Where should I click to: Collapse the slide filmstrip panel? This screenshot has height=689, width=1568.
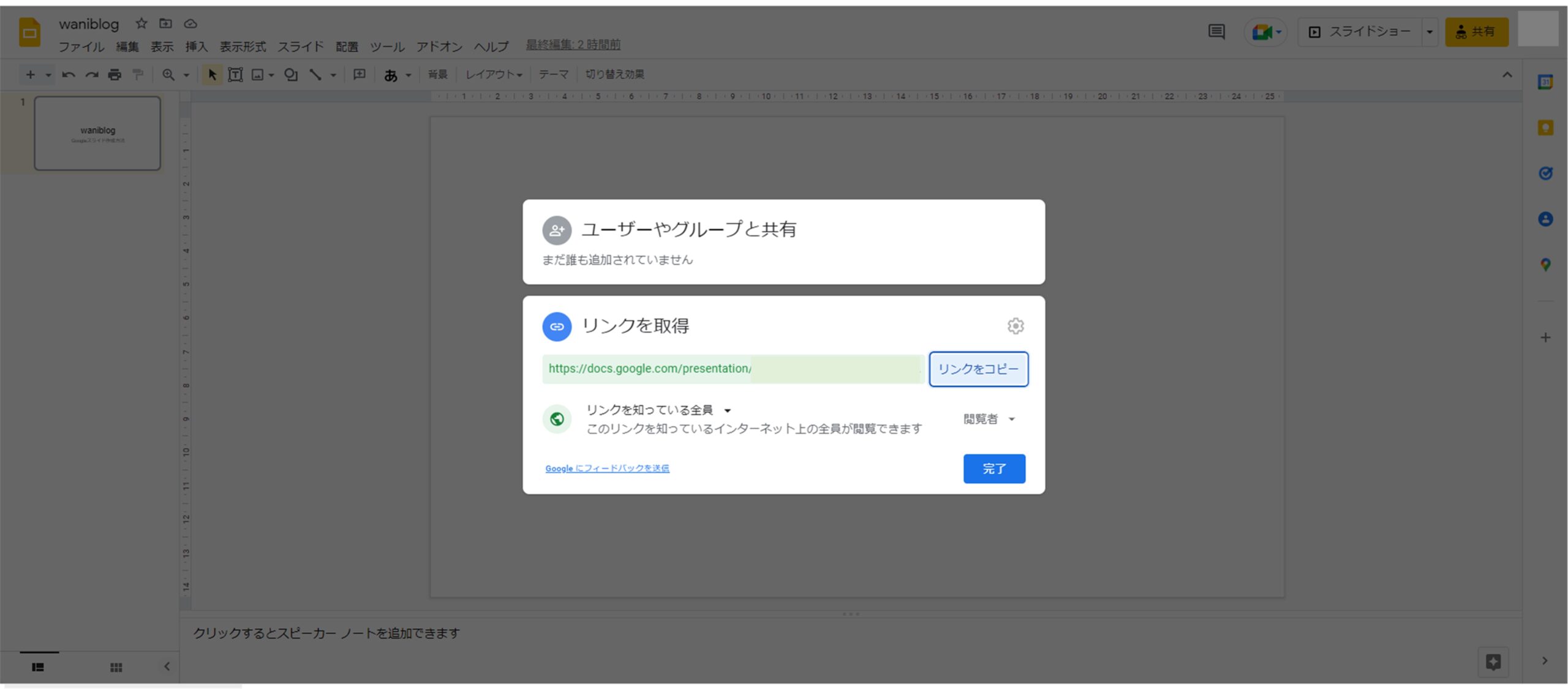coord(167,666)
